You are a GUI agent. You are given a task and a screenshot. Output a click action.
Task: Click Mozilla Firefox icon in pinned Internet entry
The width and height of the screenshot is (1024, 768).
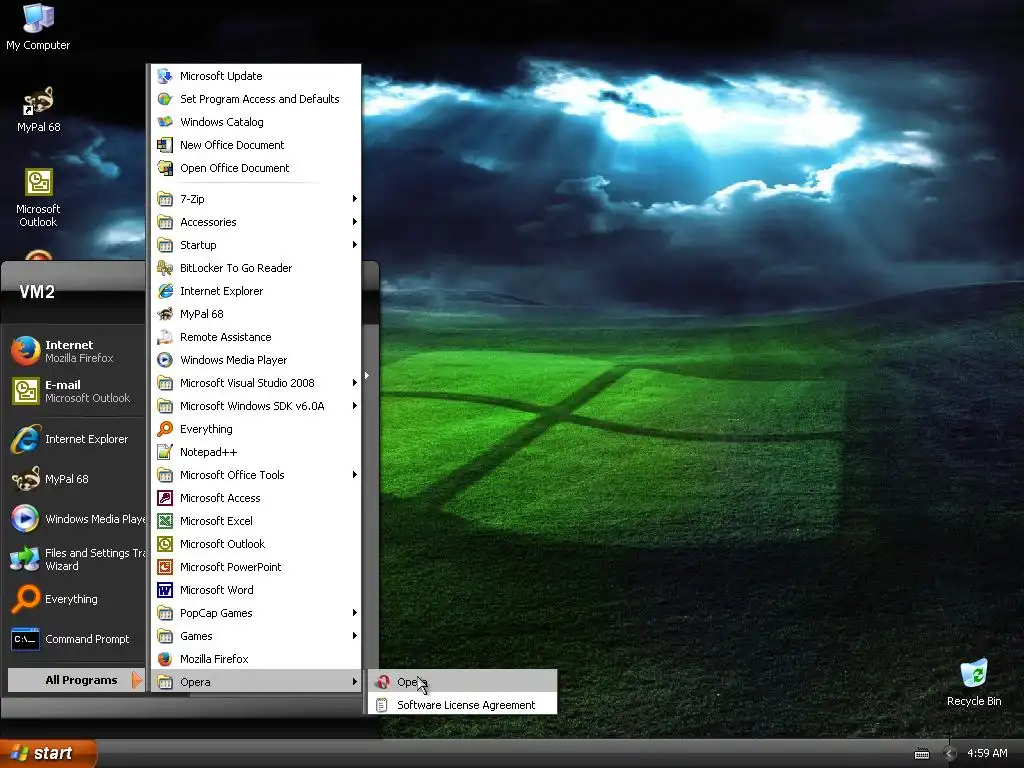coord(25,351)
